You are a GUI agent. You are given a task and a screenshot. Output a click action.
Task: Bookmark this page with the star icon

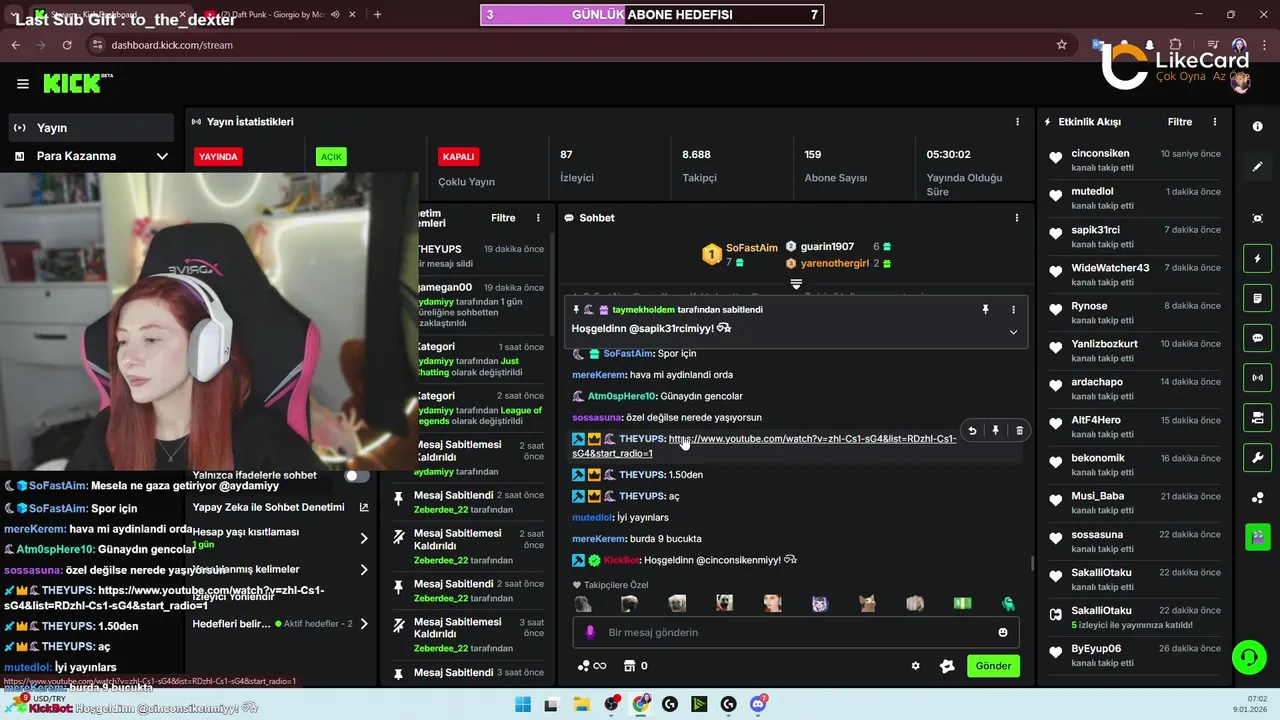point(1062,45)
